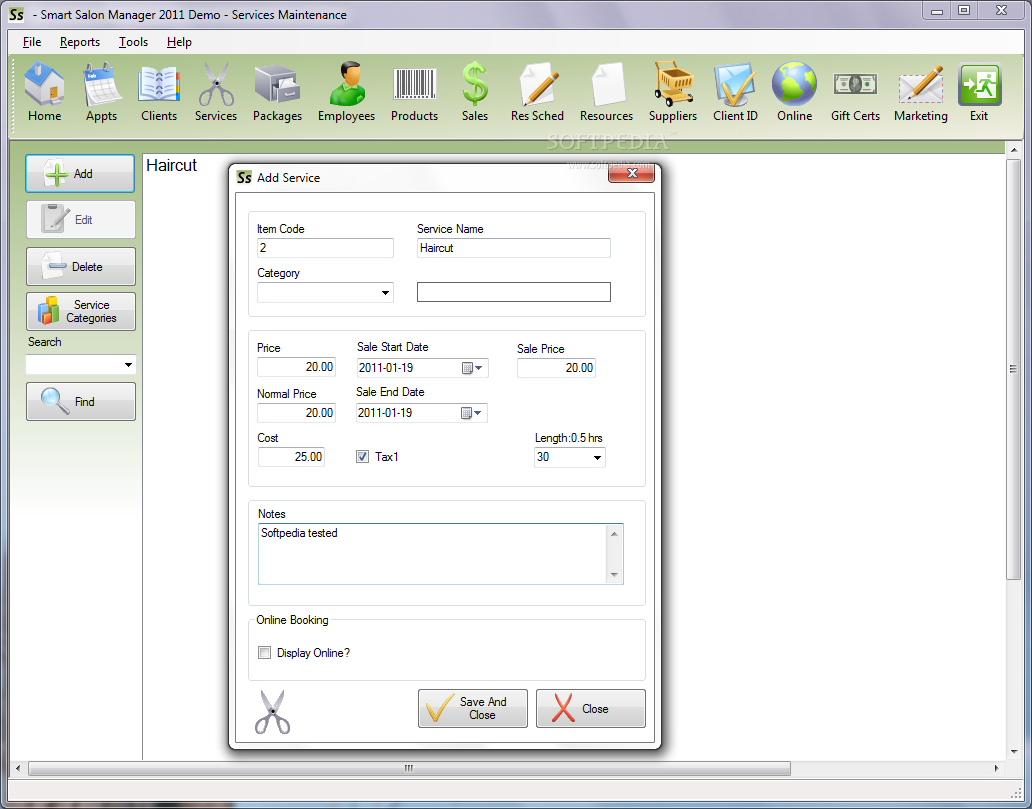The width and height of the screenshot is (1032, 809).
Task: Open the Sale End Date picker
Action: (x=471, y=413)
